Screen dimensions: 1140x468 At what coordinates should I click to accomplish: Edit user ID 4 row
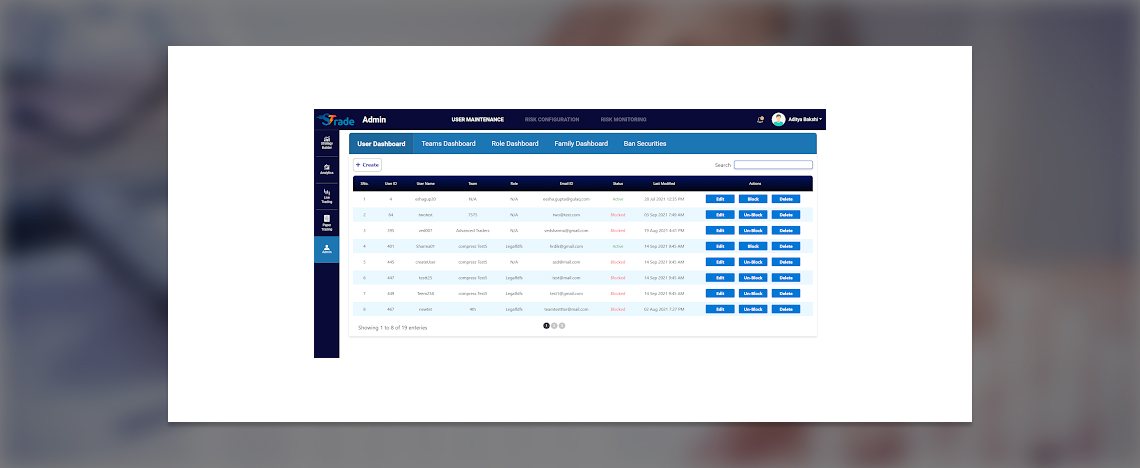pyautogui.click(x=720, y=199)
